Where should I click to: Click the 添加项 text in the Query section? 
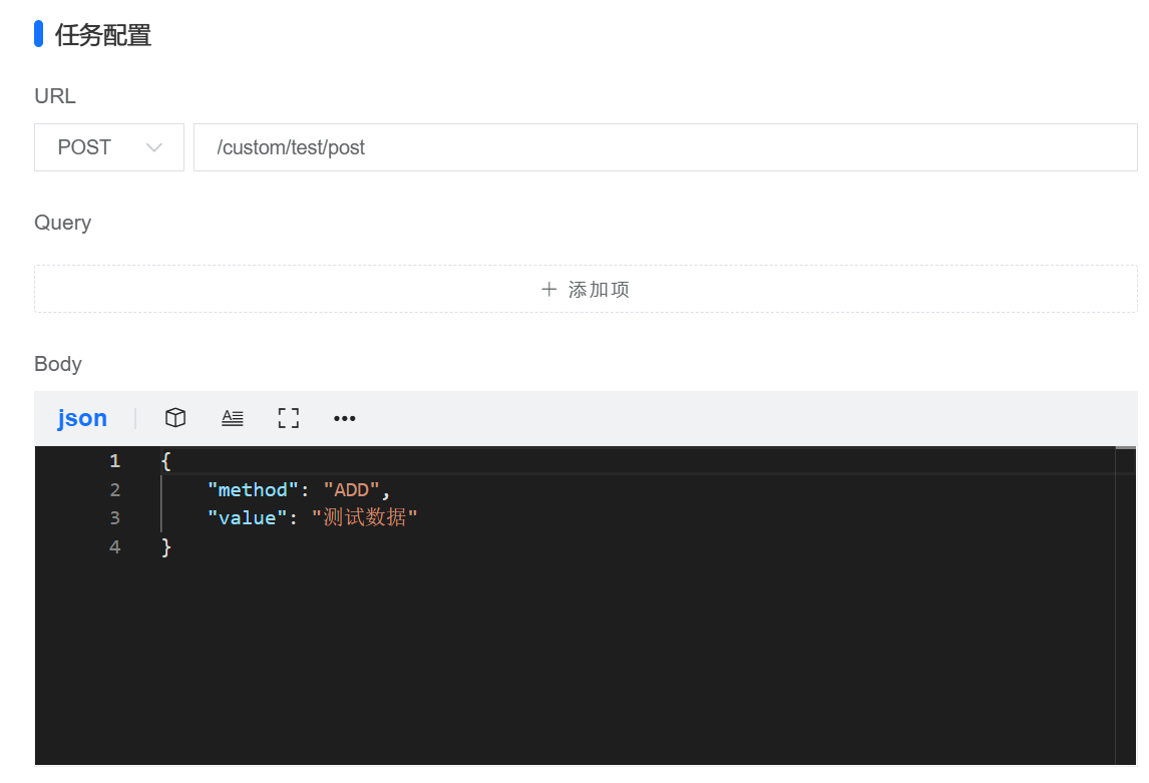point(599,289)
